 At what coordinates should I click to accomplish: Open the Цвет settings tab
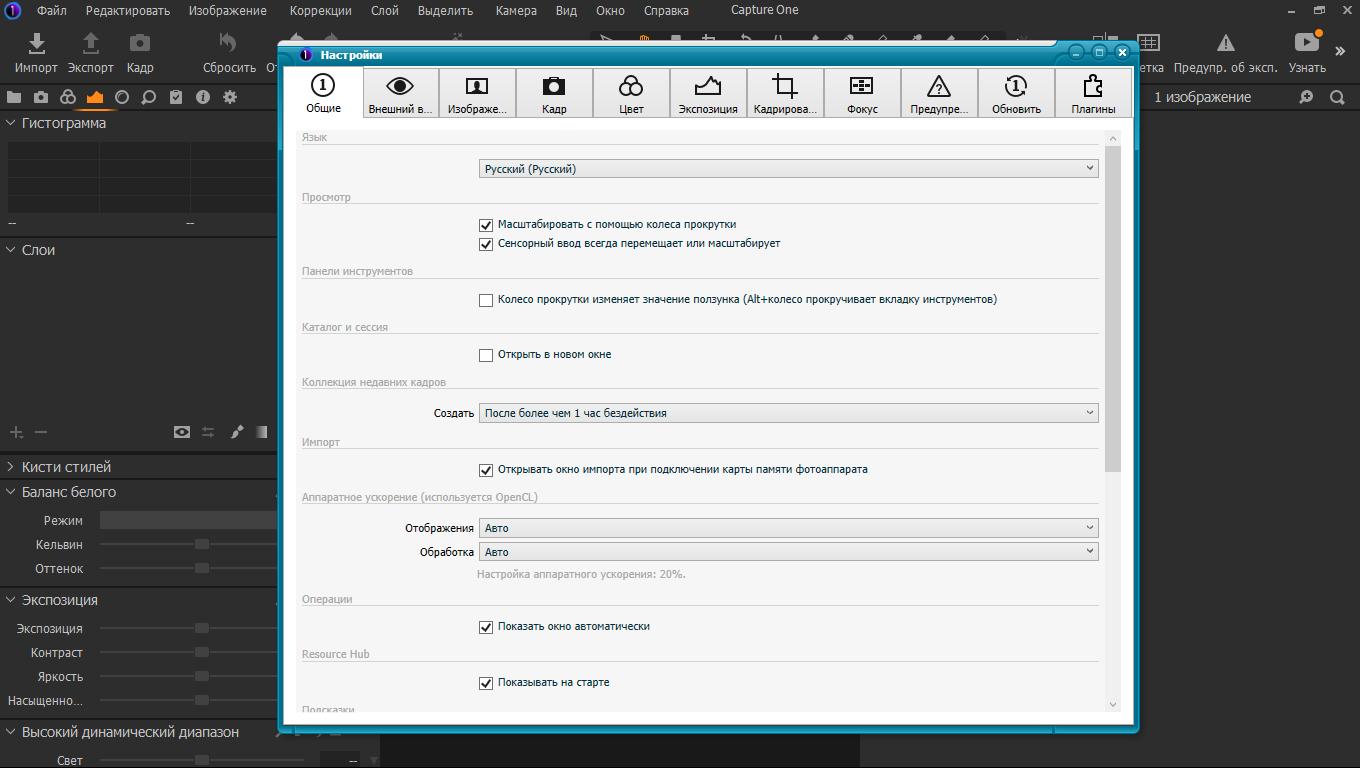click(x=631, y=93)
